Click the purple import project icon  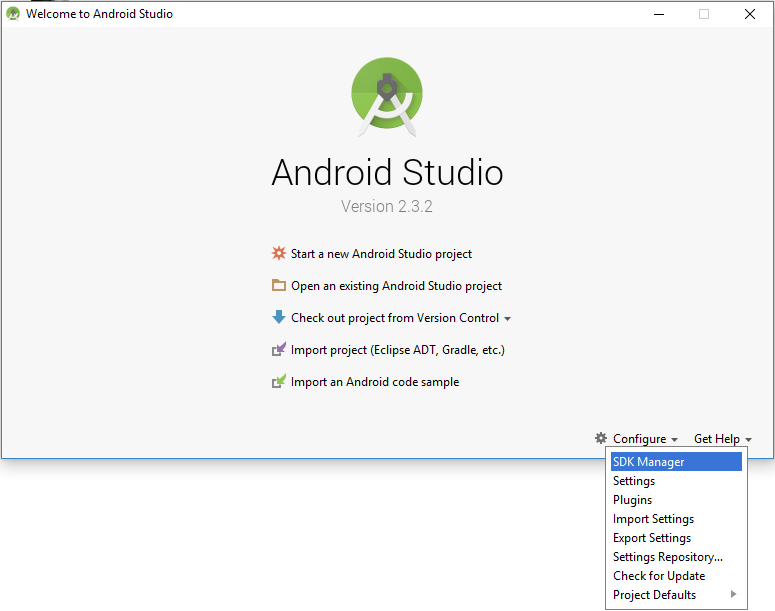pos(279,349)
